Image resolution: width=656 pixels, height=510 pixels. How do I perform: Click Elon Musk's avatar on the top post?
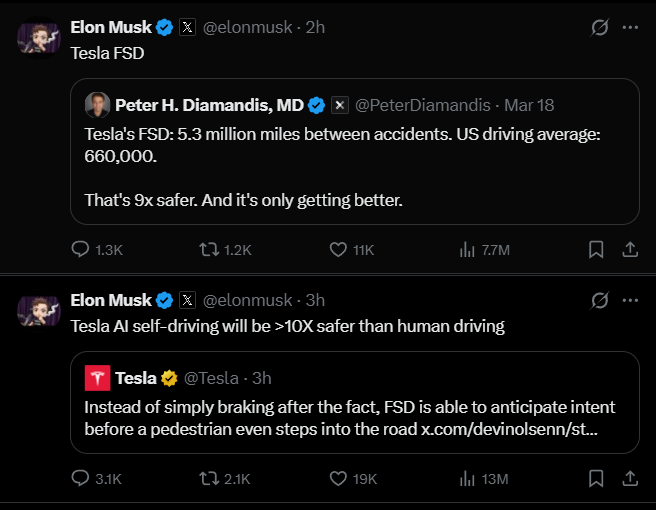pos(40,37)
